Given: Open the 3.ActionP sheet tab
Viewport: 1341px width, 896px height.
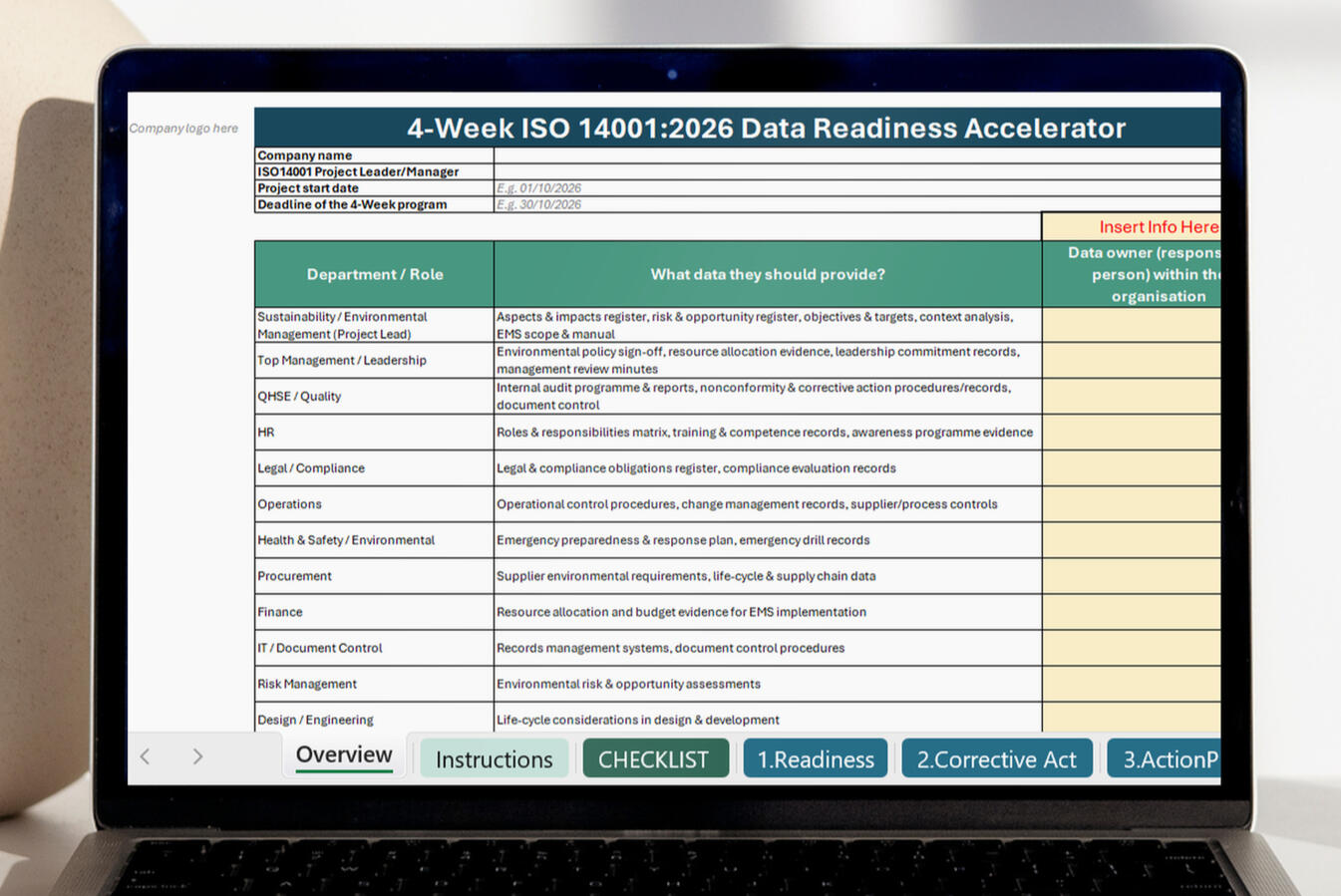Looking at the screenshot, I should (x=1165, y=759).
